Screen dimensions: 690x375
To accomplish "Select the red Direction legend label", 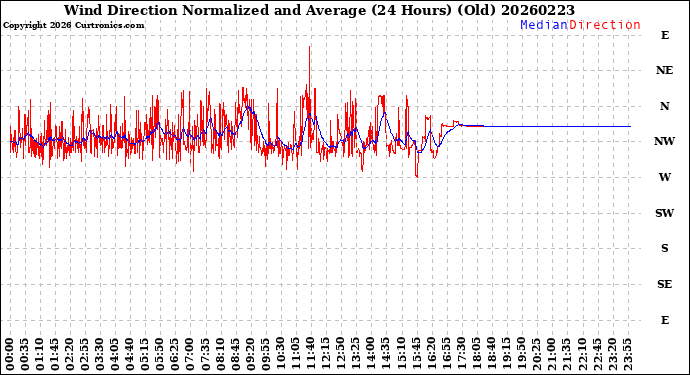I will (605, 25).
